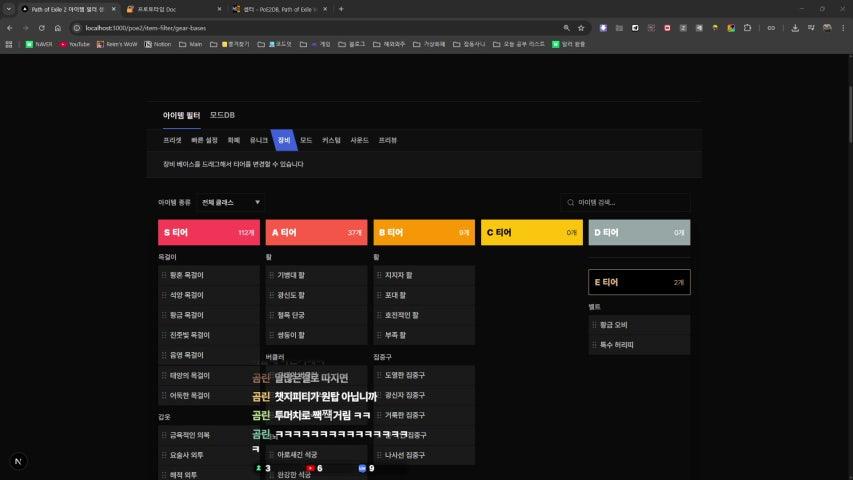Select the 어둑한 목걸이 item row
853x480 pixels.
coord(209,396)
